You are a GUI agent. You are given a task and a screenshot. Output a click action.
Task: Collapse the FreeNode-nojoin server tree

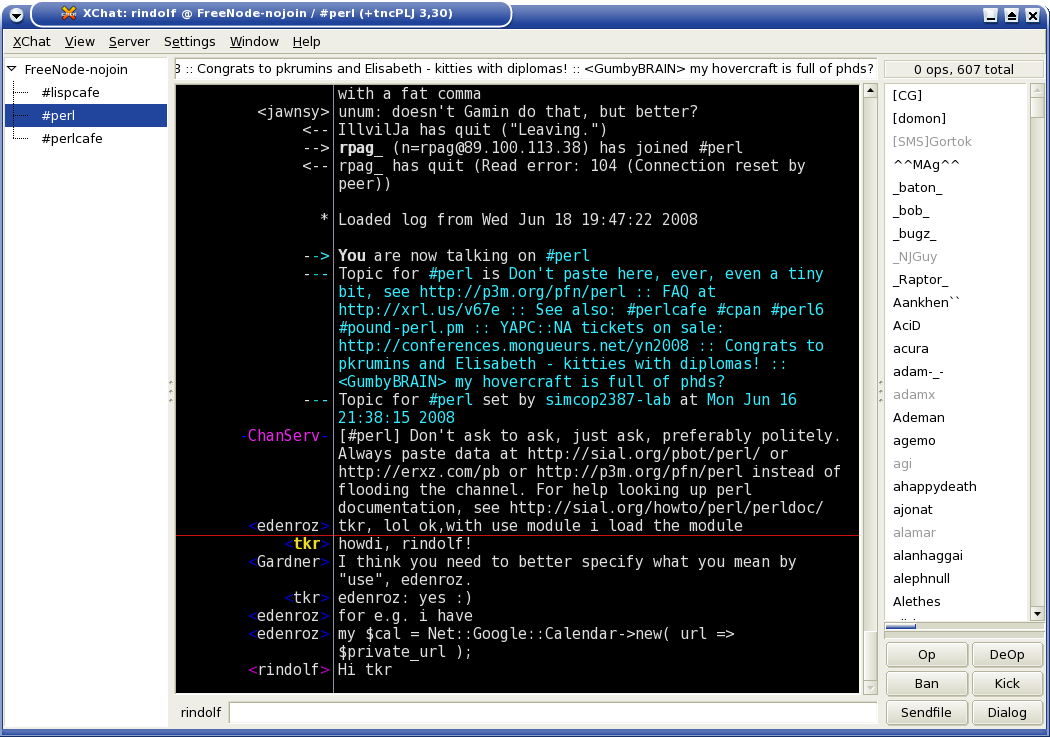[11, 69]
